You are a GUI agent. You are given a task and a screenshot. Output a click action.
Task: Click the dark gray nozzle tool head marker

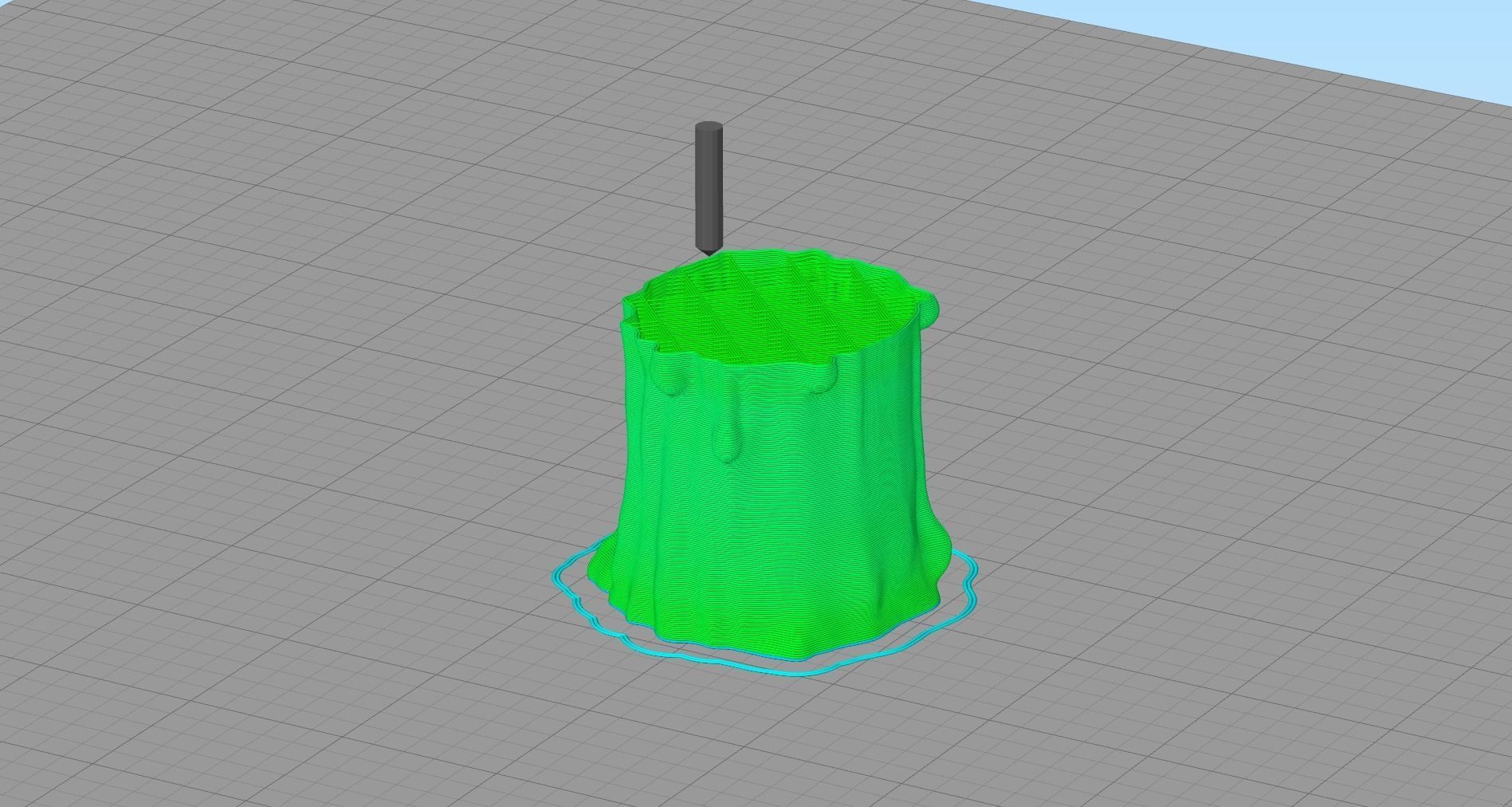pos(709,188)
